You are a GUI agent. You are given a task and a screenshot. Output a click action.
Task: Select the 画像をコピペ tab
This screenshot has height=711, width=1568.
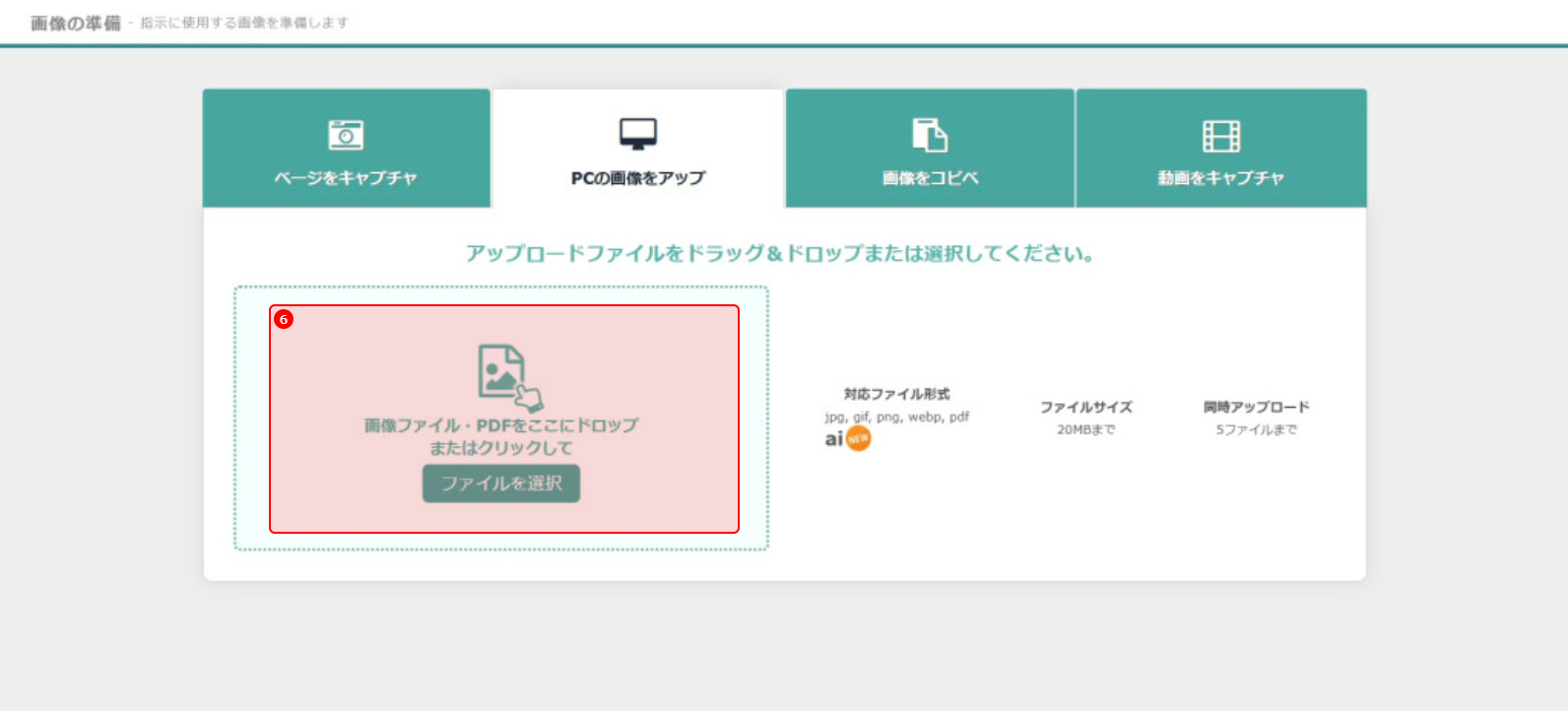[930, 149]
